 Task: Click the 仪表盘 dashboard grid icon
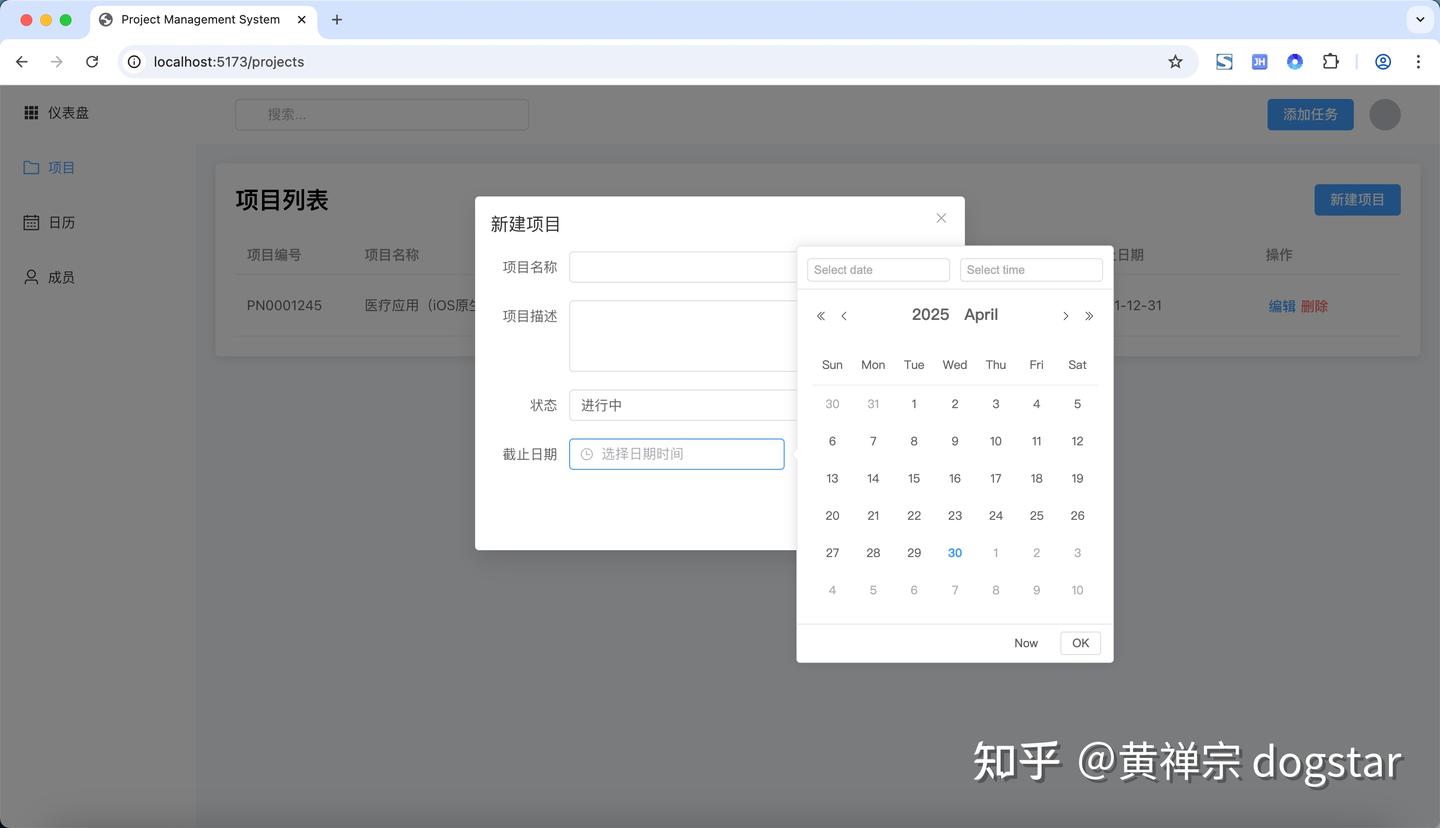click(x=31, y=112)
